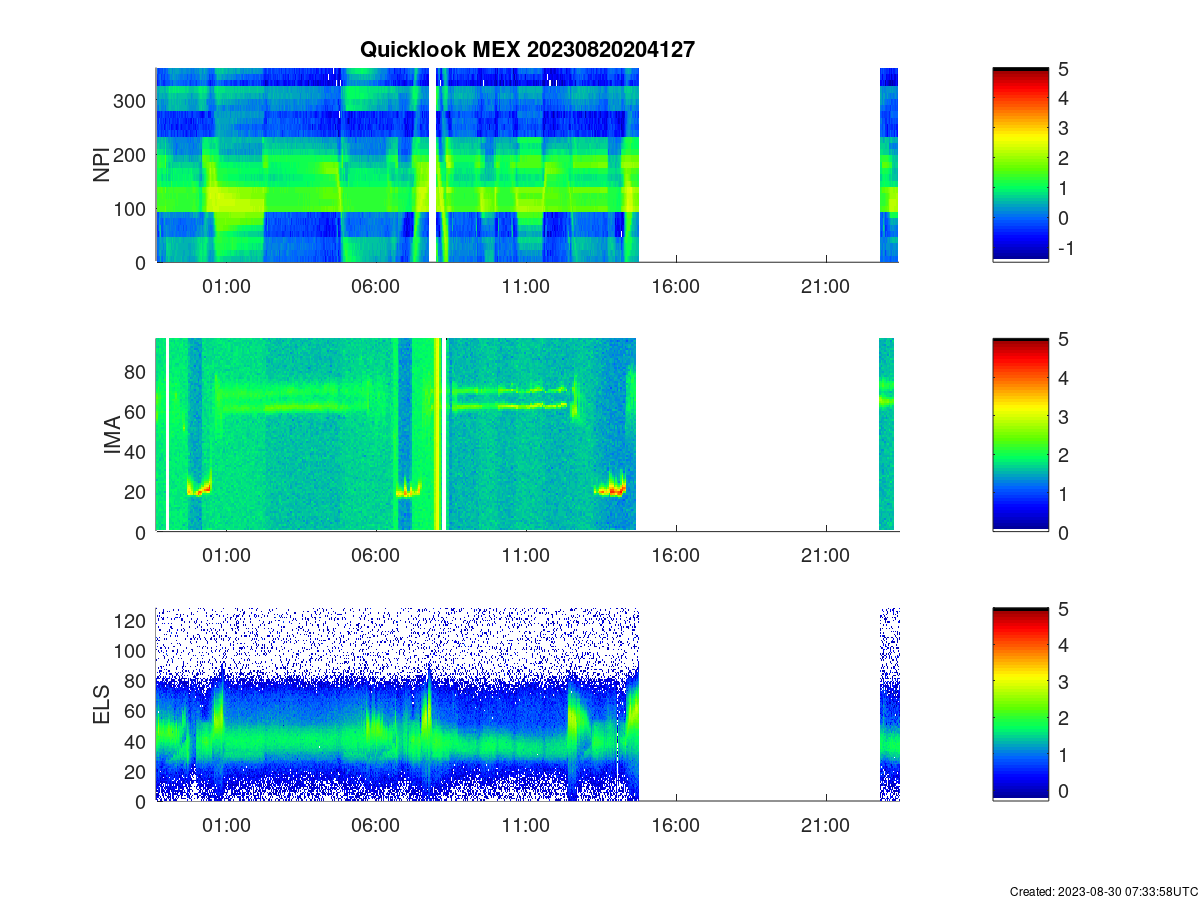Click the 5 label on NPI colorbar
The height and width of the screenshot is (900, 1200).
click(x=1063, y=69)
